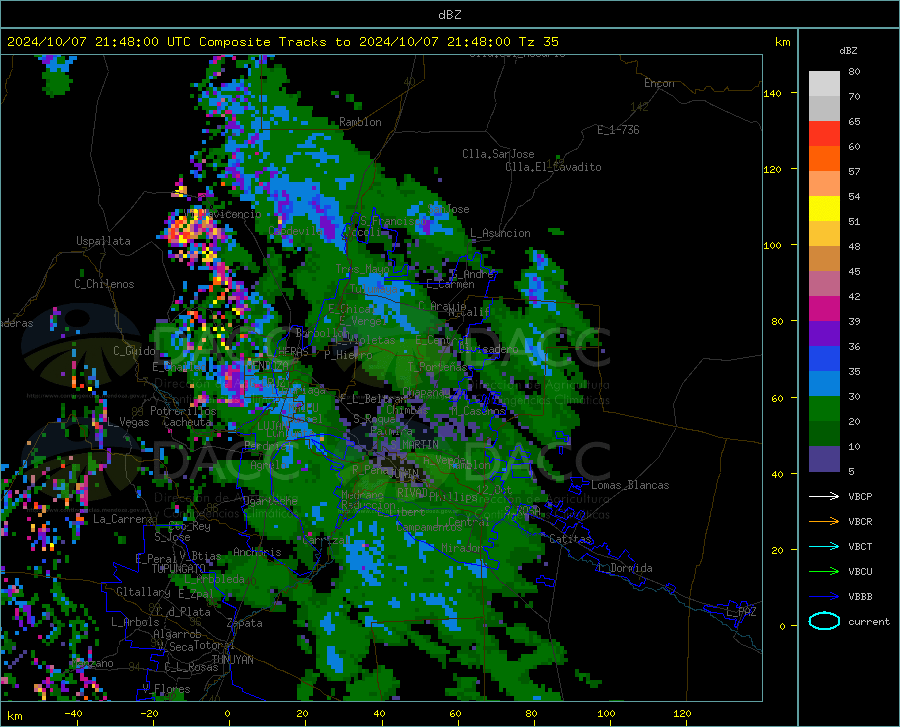Click the dBZ title at top
Screen dimensions: 900x727
tap(449, 15)
